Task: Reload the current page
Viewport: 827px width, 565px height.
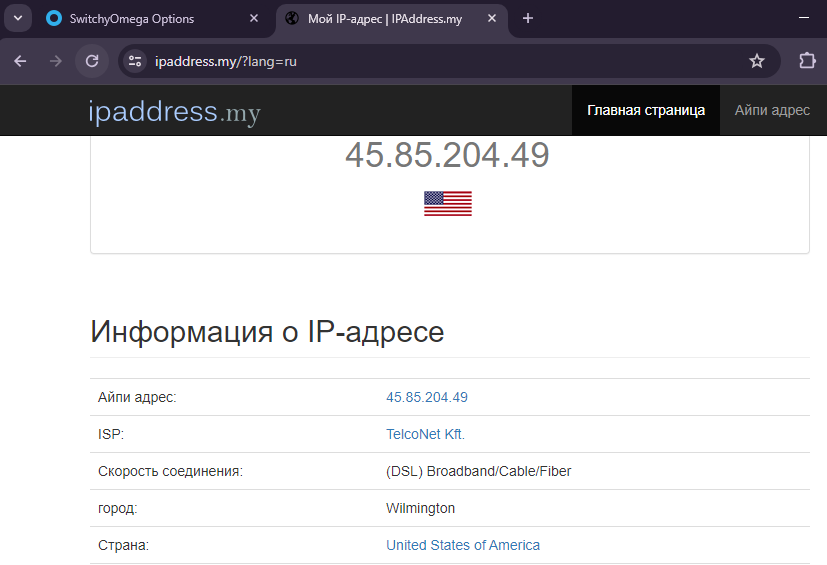Action: coord(92,61)
